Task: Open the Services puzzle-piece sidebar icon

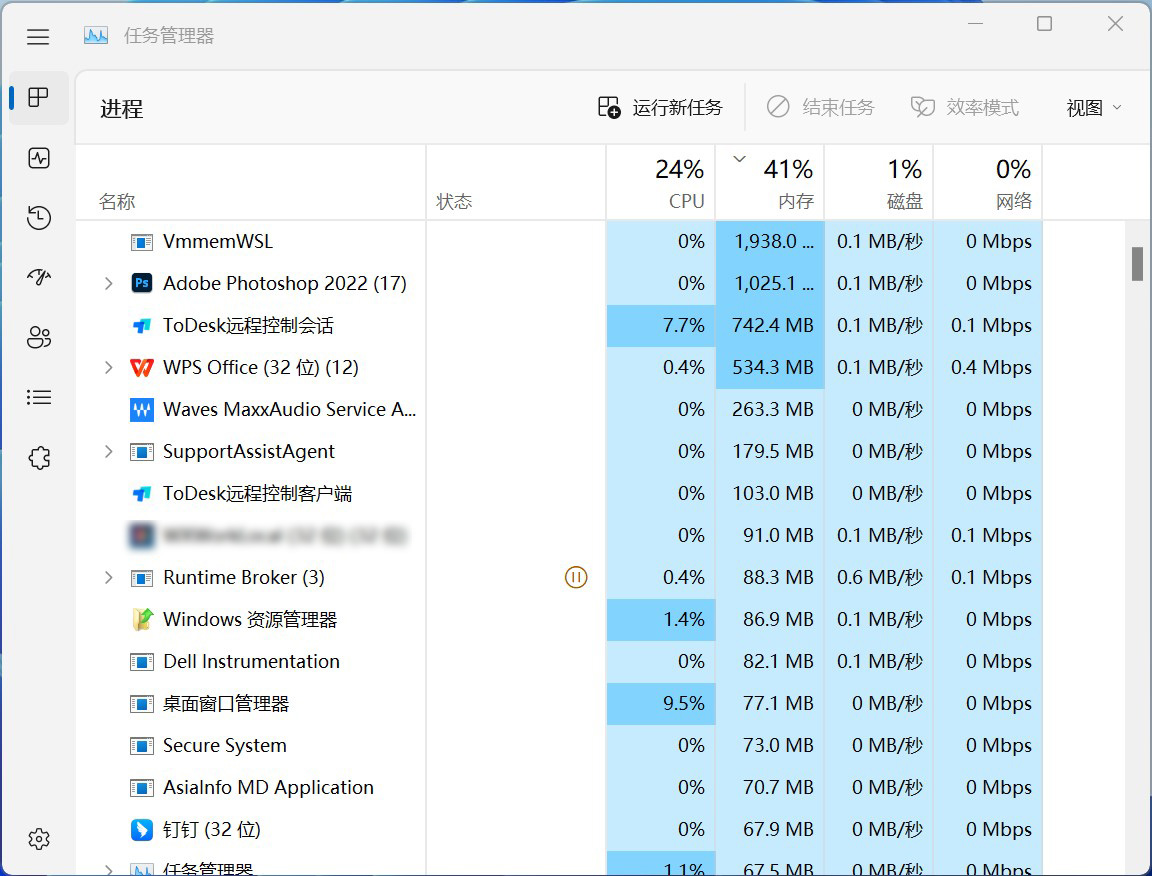Action: (x=39, y=458)
